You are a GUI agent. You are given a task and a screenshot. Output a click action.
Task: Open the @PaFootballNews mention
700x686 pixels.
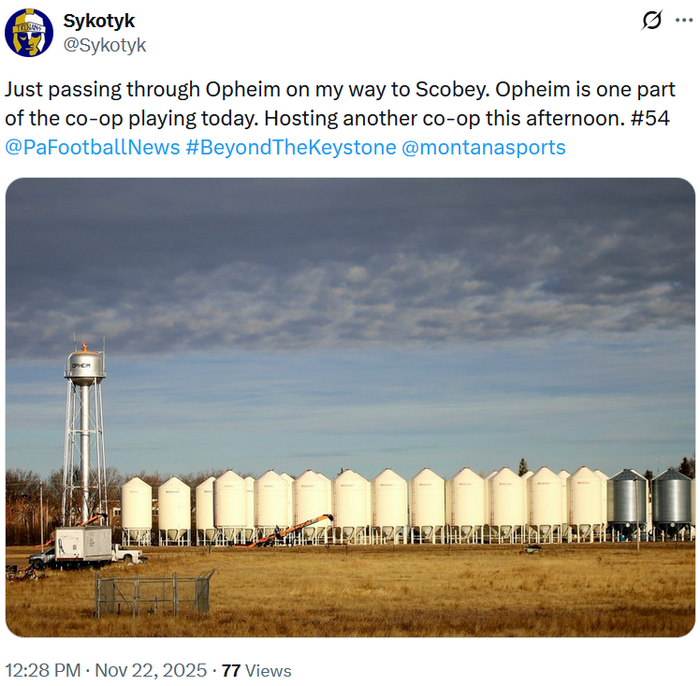coord(93,148)
